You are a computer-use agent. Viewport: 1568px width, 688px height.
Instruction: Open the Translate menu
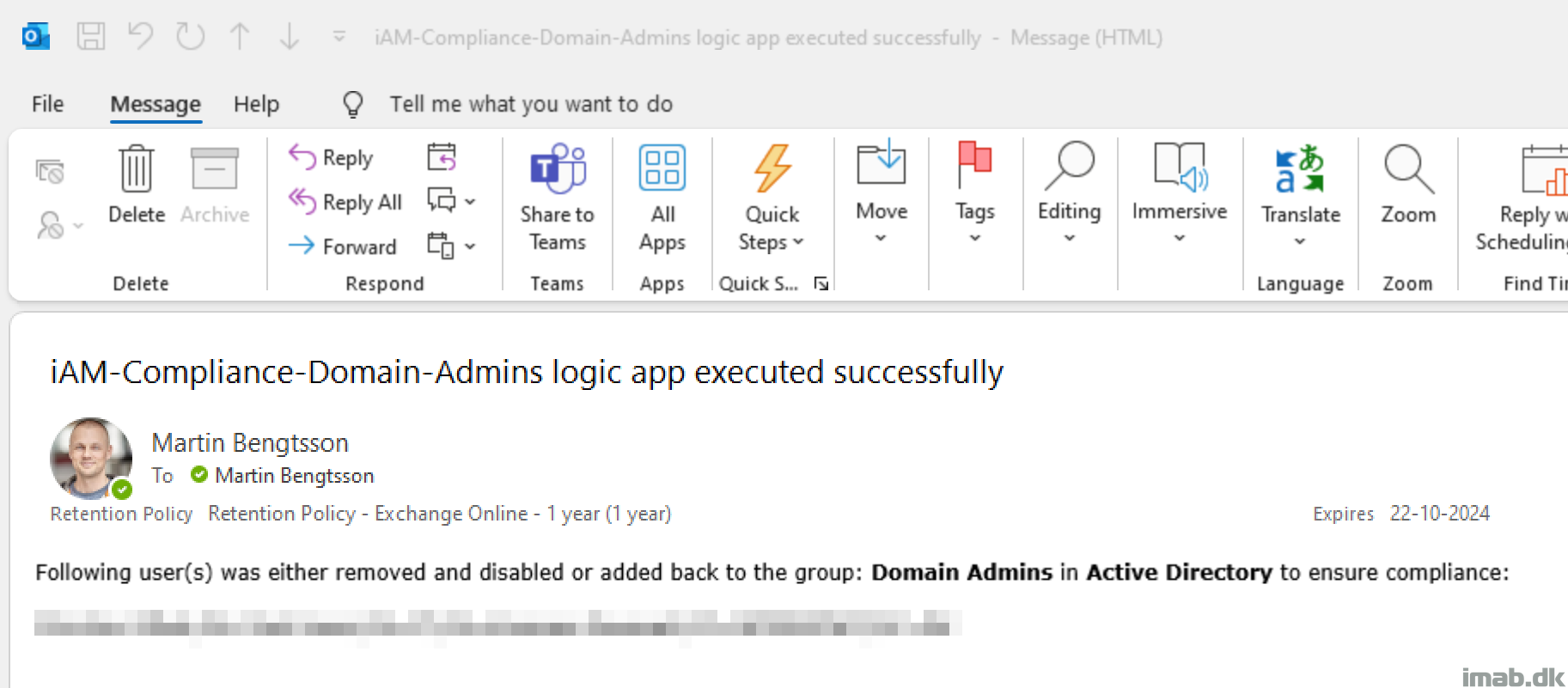(1301, 196)
